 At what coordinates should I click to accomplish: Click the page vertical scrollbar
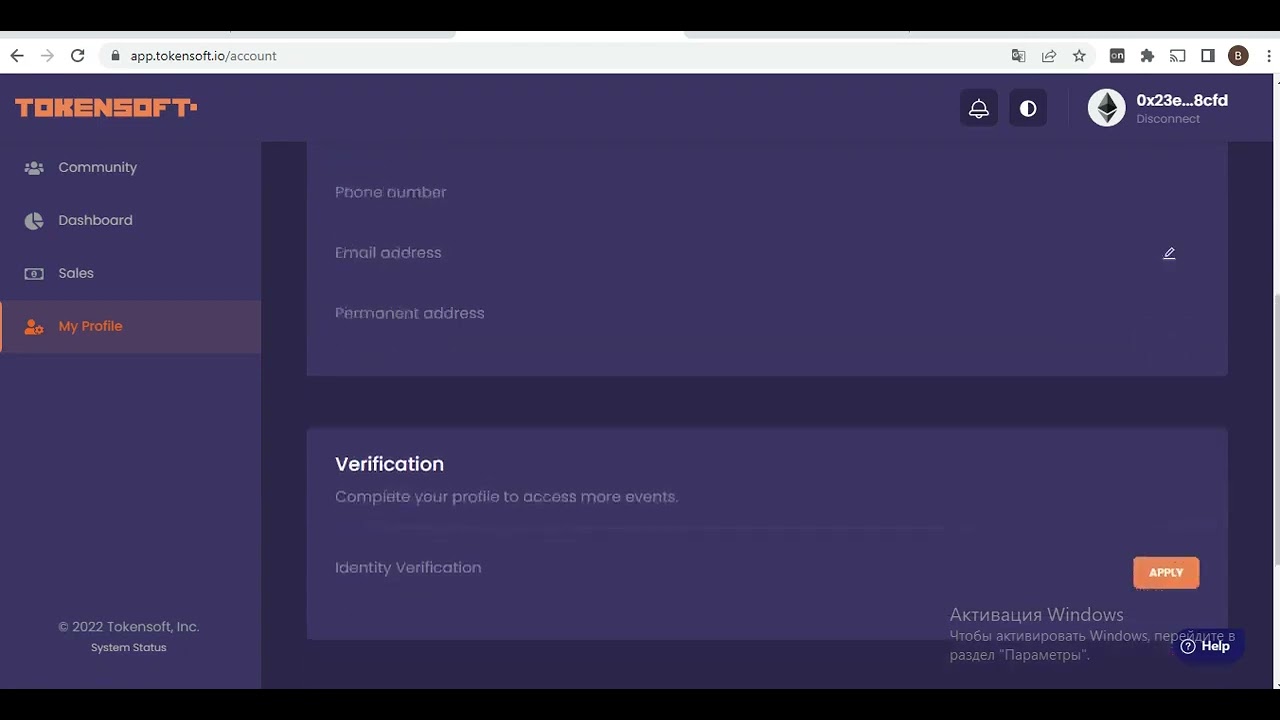click(x=1275, y=430)
